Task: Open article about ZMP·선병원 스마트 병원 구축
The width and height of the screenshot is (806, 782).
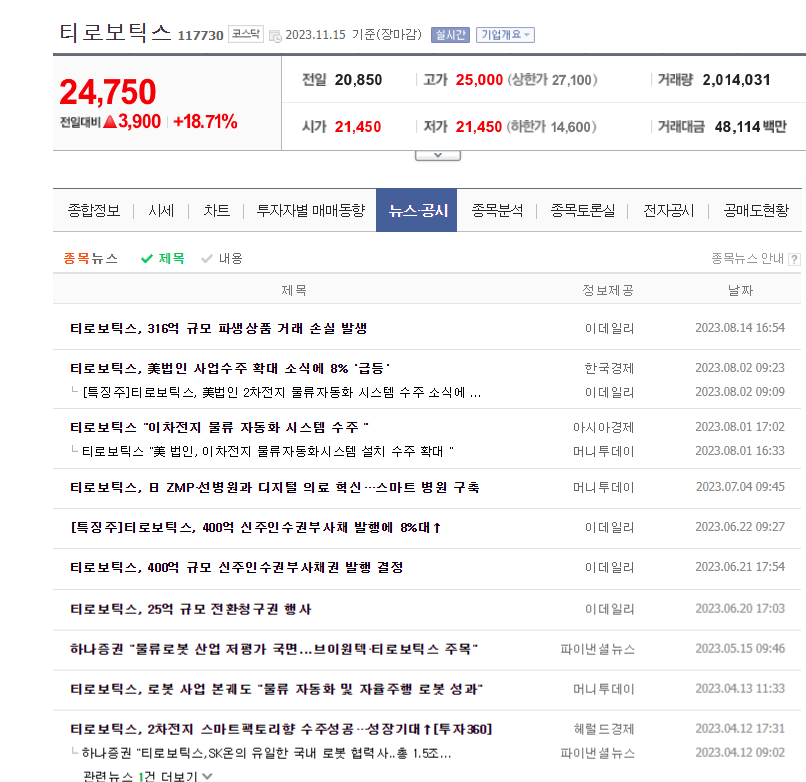Action: coord(274,487)
